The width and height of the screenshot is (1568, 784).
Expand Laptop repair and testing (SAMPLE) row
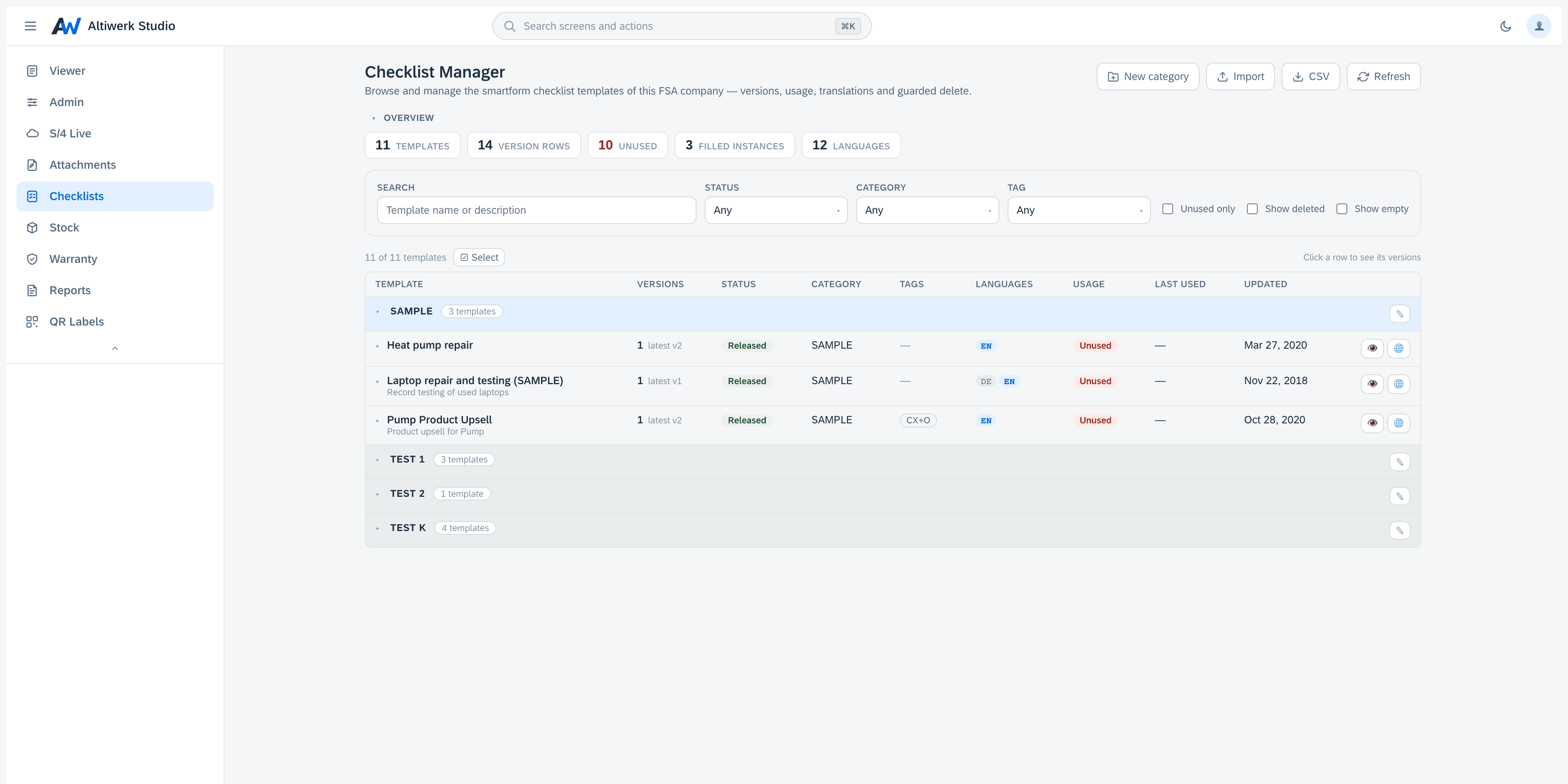pyautogui.click(x=378, y=381)
